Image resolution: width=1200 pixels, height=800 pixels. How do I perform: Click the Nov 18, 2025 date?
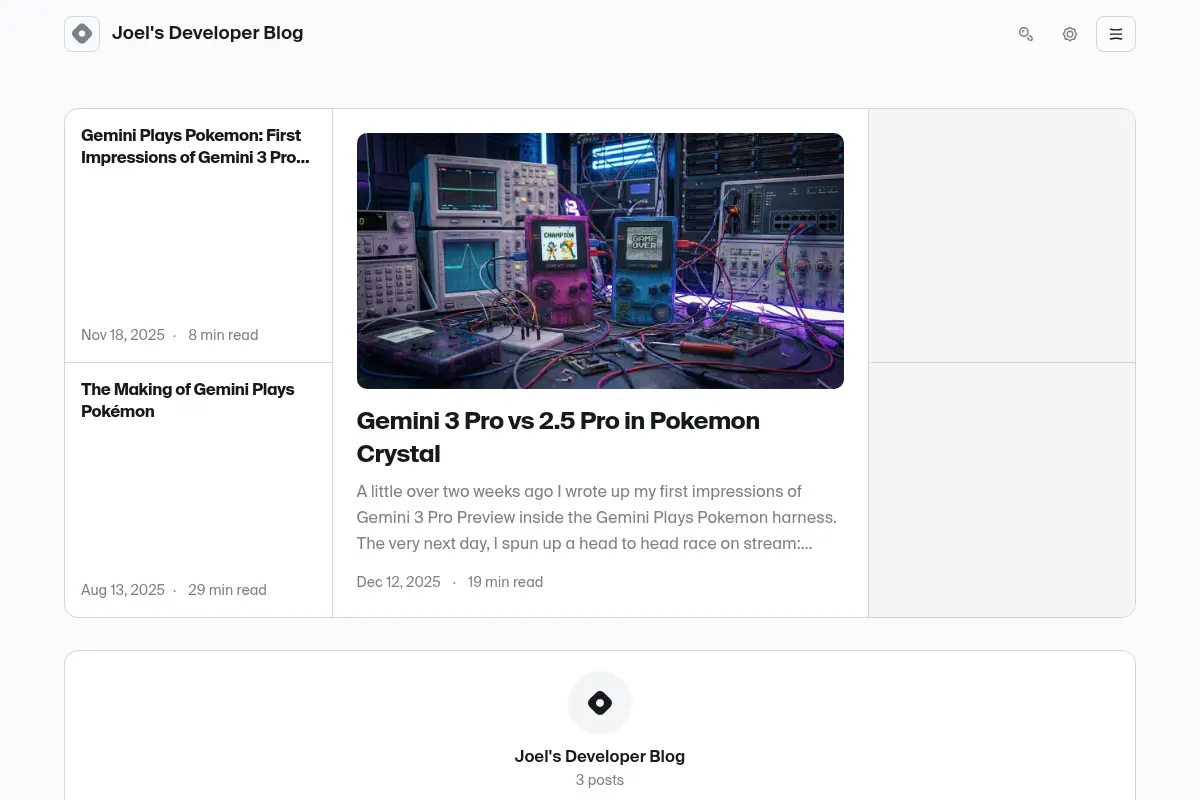[123, 335]
